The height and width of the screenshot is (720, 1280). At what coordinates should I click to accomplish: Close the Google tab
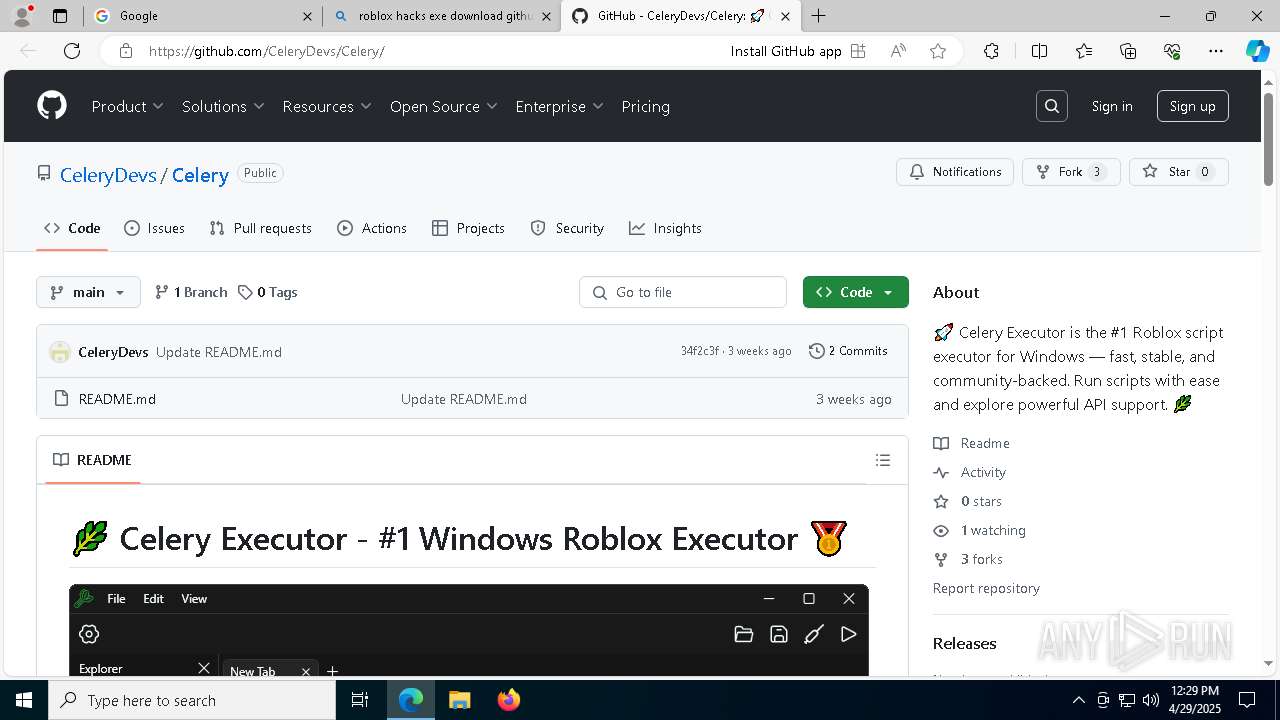(307, 16)
